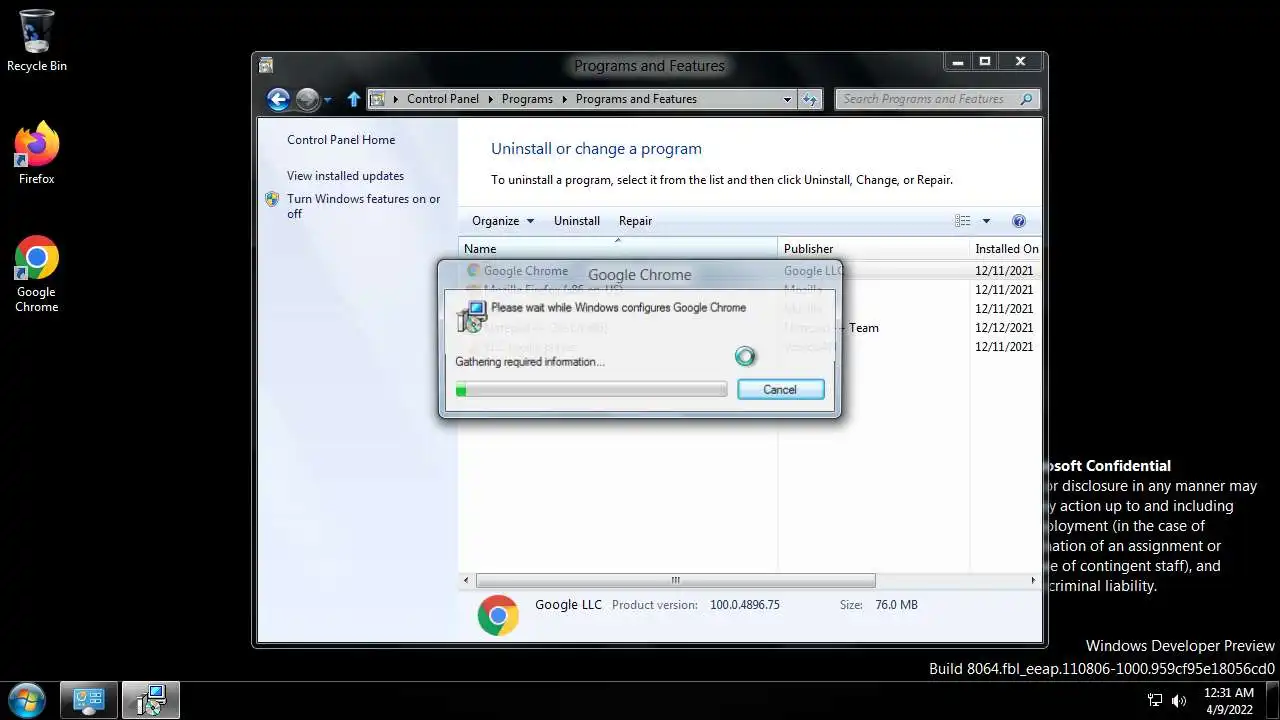Open the installer taskbar button
The width and height of the screenshot is (1280, 720).
pyautogui.click(x=151, y=700)
